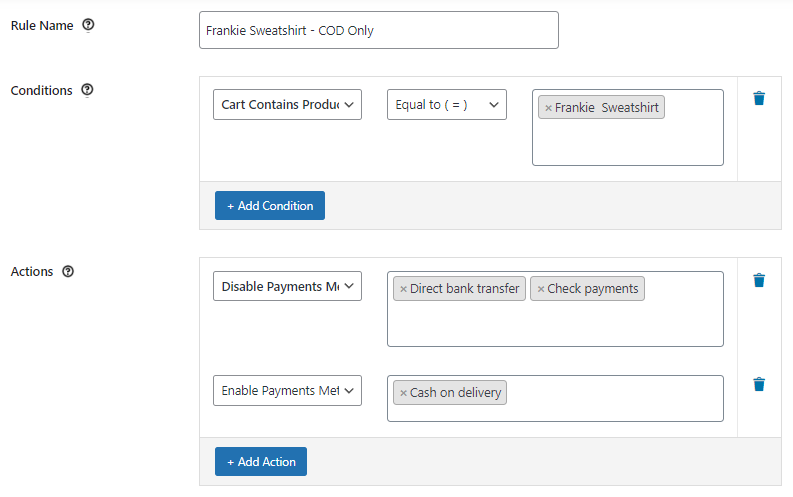Image resolution: width=793 pixels, height=497 pixels.
Task: Click the Add Condition button
Action: click(x=270, y=206)
